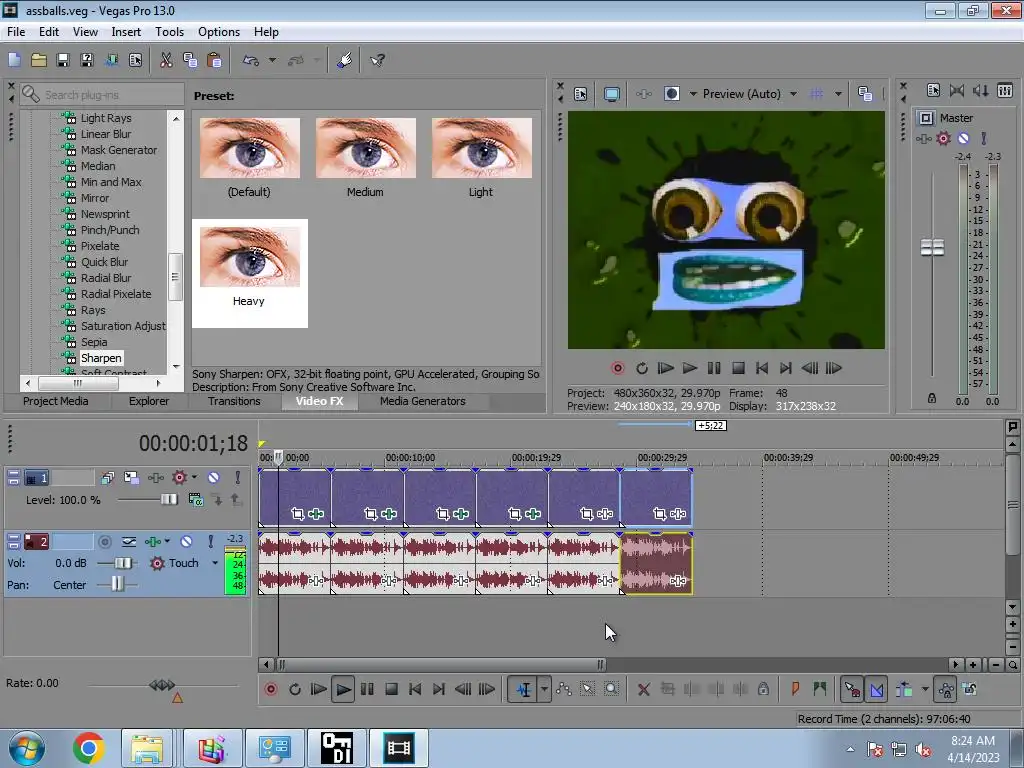Open the File menu
This screenshot has height=768, width=1024.
pyautogui.click(x=16, y=31)
